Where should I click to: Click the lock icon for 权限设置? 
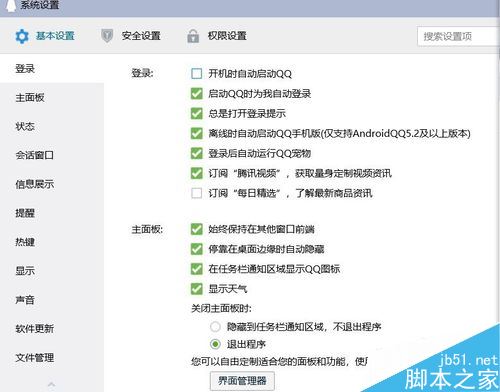pos(193,36)
